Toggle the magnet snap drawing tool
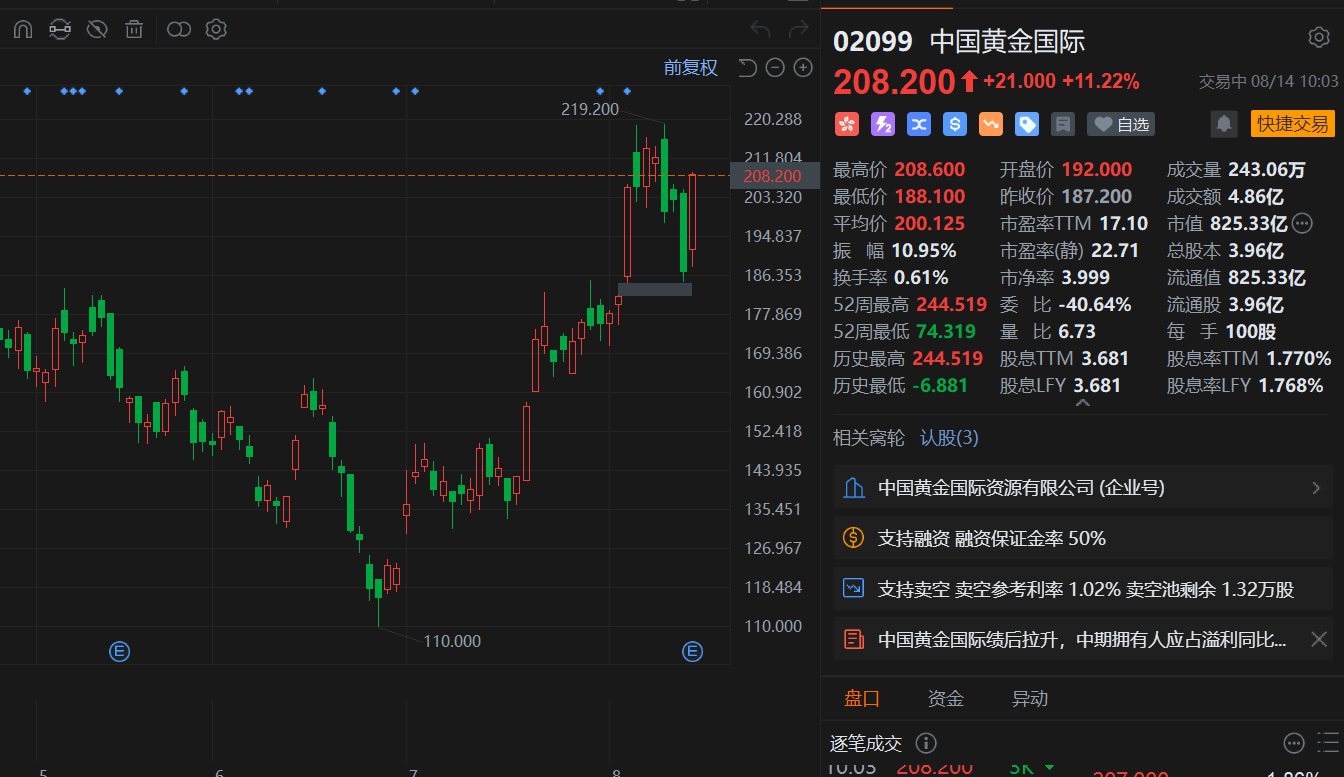 23,29
